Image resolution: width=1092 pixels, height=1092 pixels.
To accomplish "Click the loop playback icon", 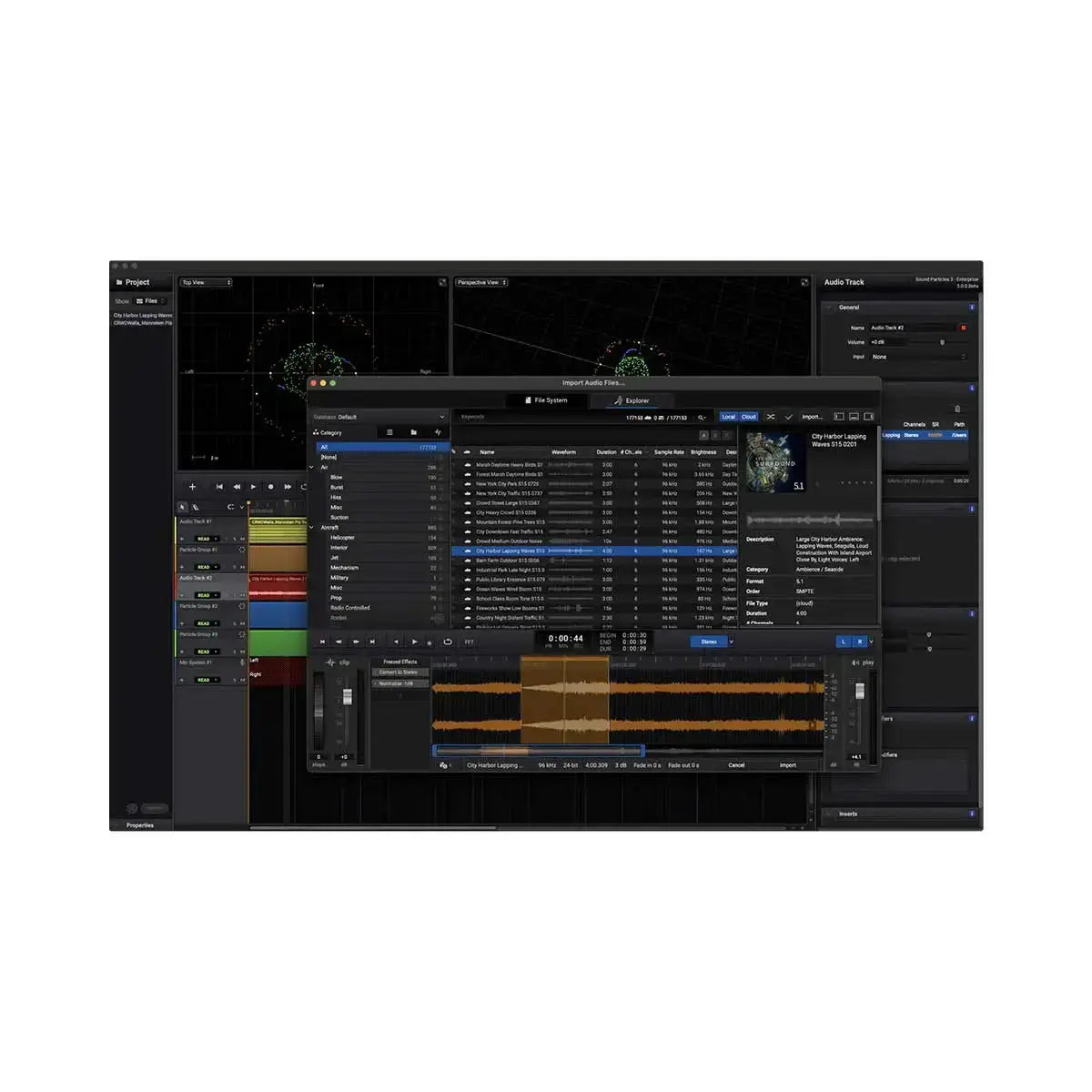I will [x=448, y=642].
